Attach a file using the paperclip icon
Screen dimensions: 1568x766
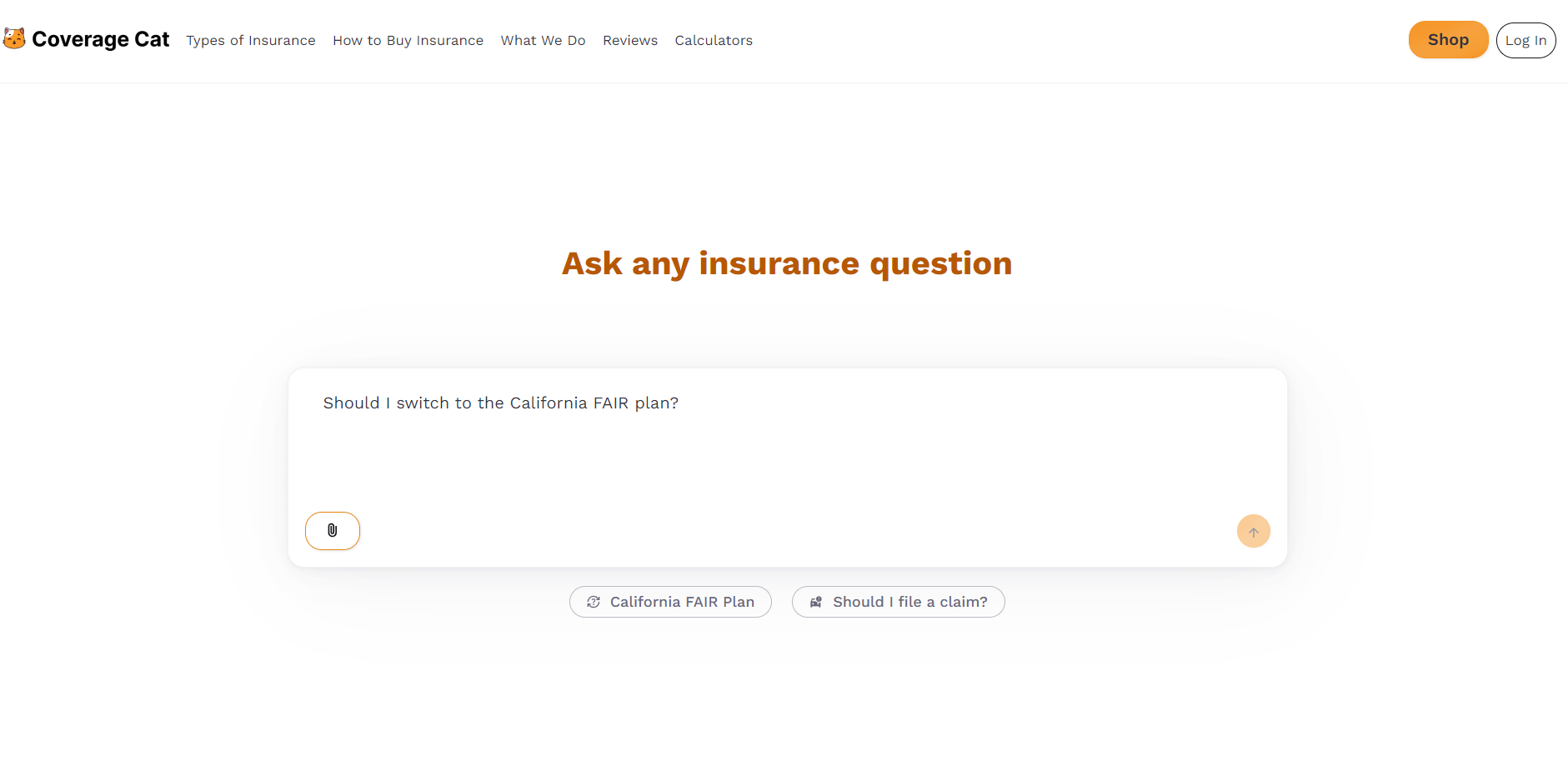(333, 531)
